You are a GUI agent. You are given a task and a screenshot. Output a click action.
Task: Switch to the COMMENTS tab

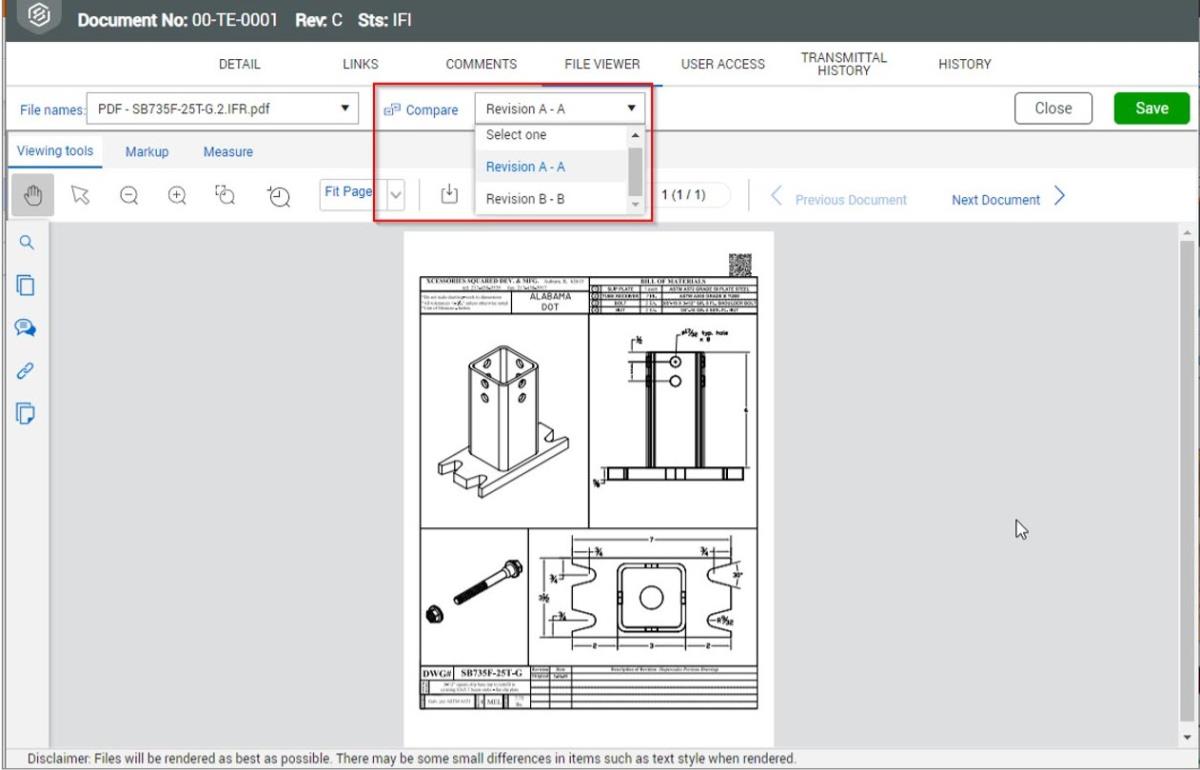coord(481,64)
